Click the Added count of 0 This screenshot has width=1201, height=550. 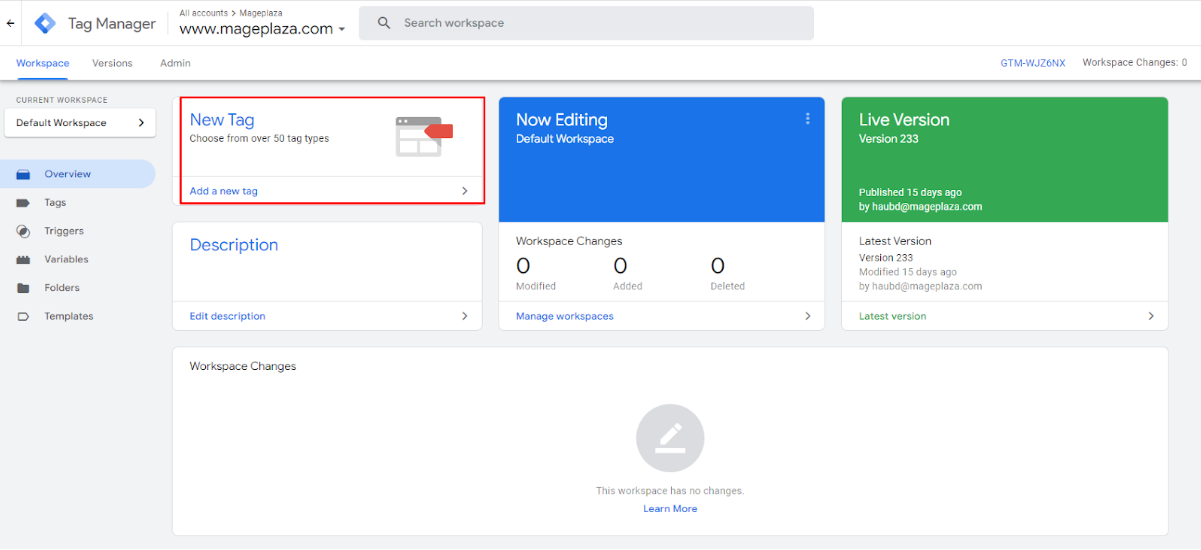(x=620, y=266)
